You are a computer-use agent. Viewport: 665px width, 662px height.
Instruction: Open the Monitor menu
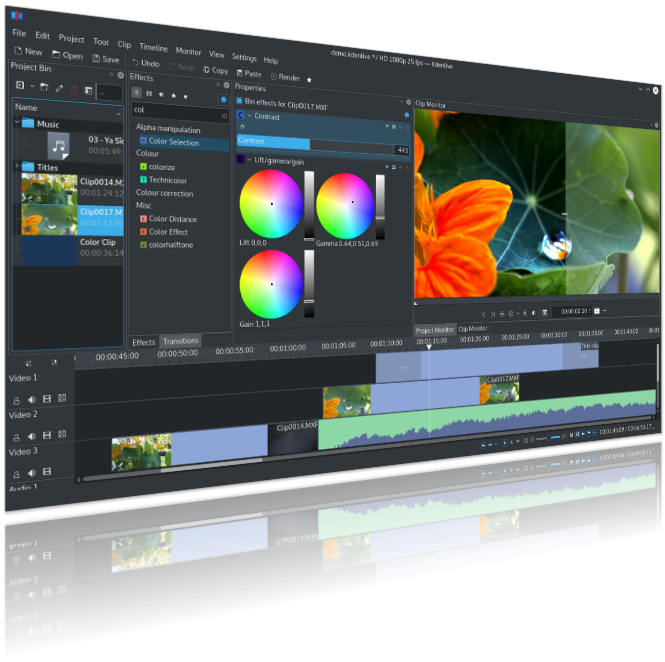(x=188, y=51)
